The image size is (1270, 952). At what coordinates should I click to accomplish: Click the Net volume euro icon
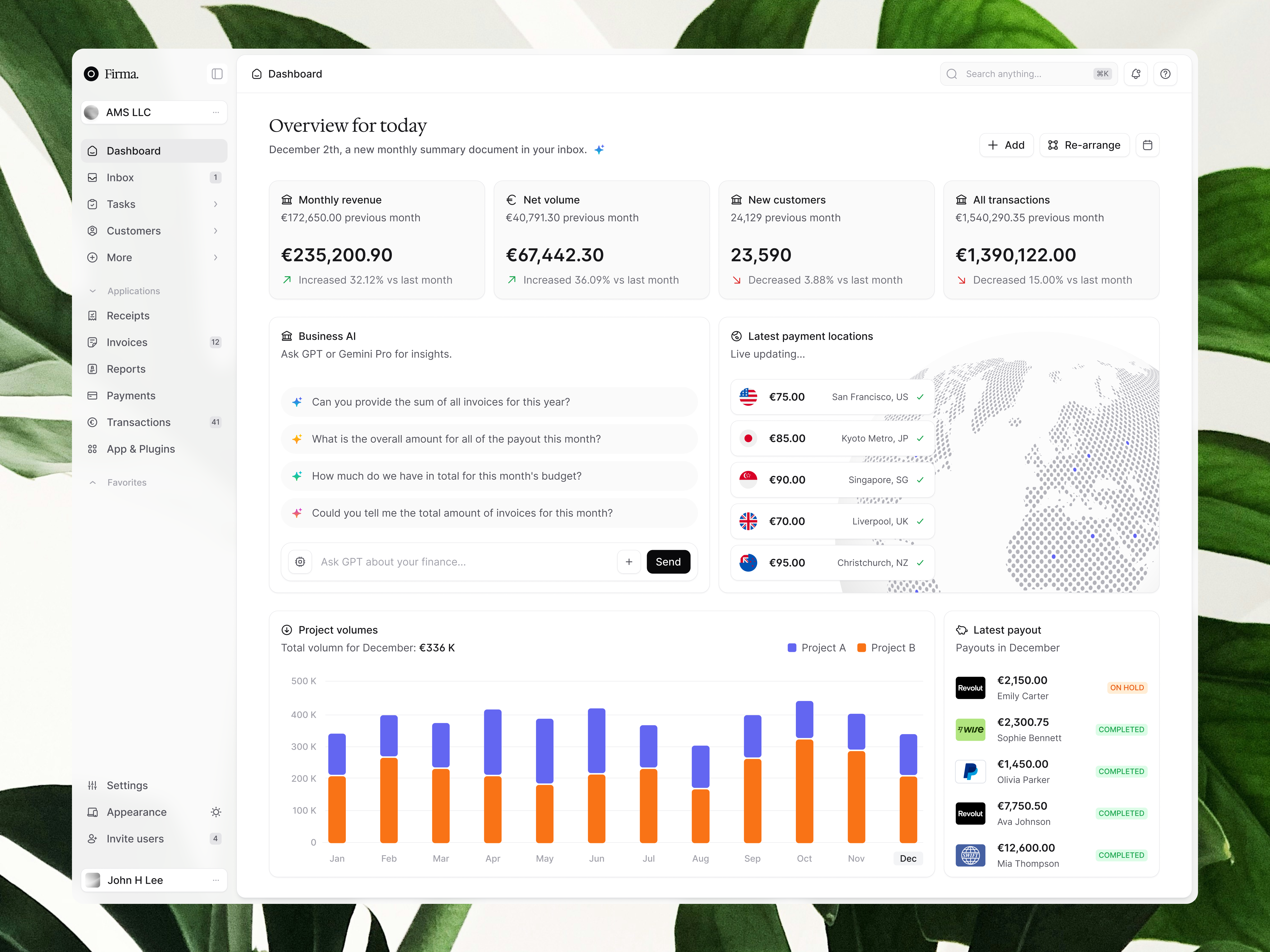click(x=511, y=200)
